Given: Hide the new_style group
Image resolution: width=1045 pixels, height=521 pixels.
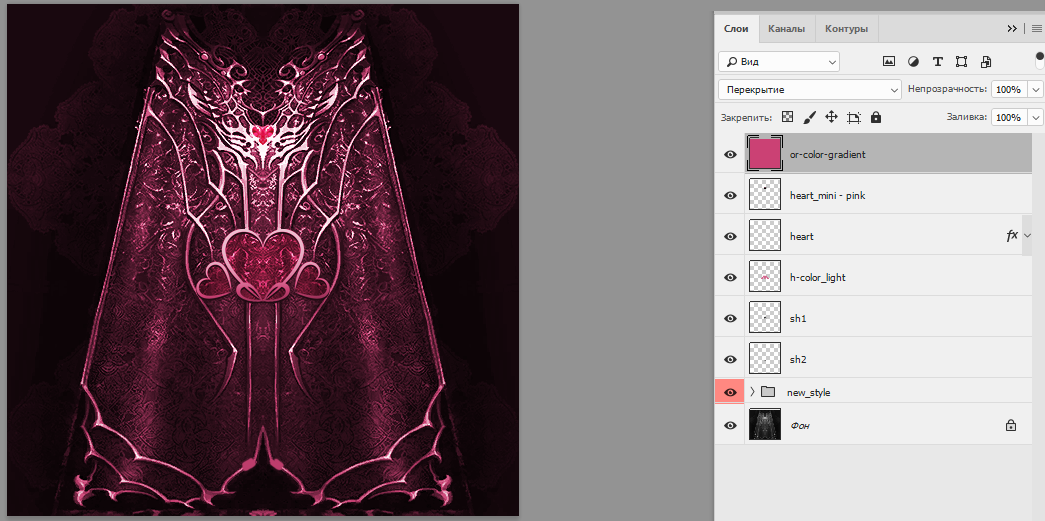Looking at the screenshot, I should point(730,392).
